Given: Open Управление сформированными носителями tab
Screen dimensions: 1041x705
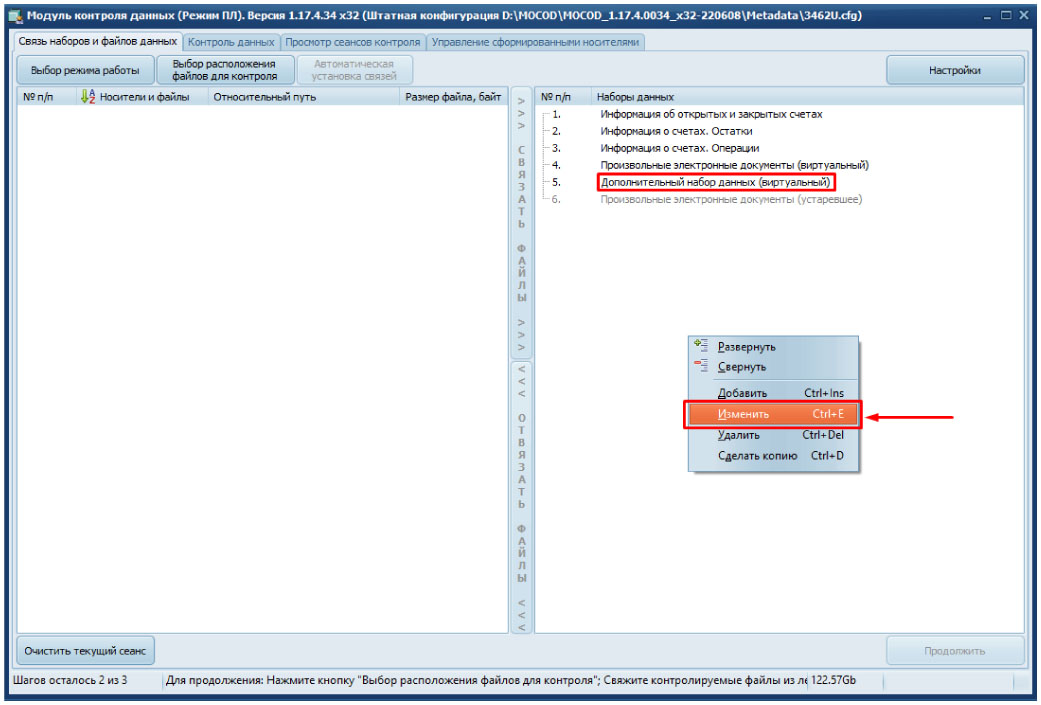Looking at the screenshot, I should (534, 42).
